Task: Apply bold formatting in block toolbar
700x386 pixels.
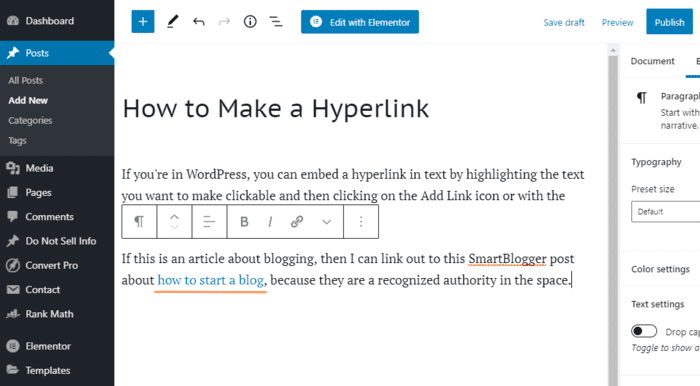Action: point(244,222)
